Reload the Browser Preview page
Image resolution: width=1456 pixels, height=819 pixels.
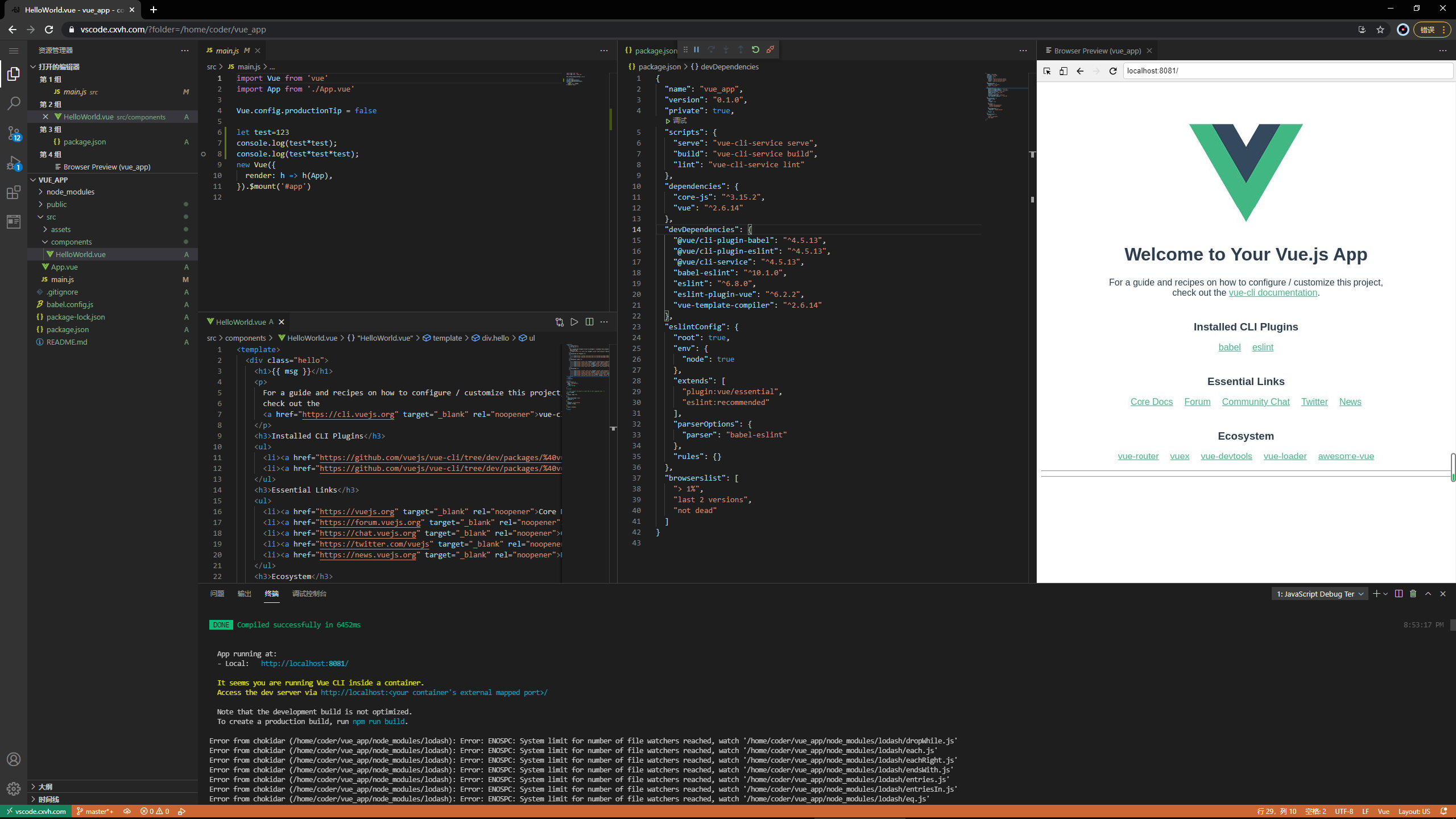[1113, 71]
